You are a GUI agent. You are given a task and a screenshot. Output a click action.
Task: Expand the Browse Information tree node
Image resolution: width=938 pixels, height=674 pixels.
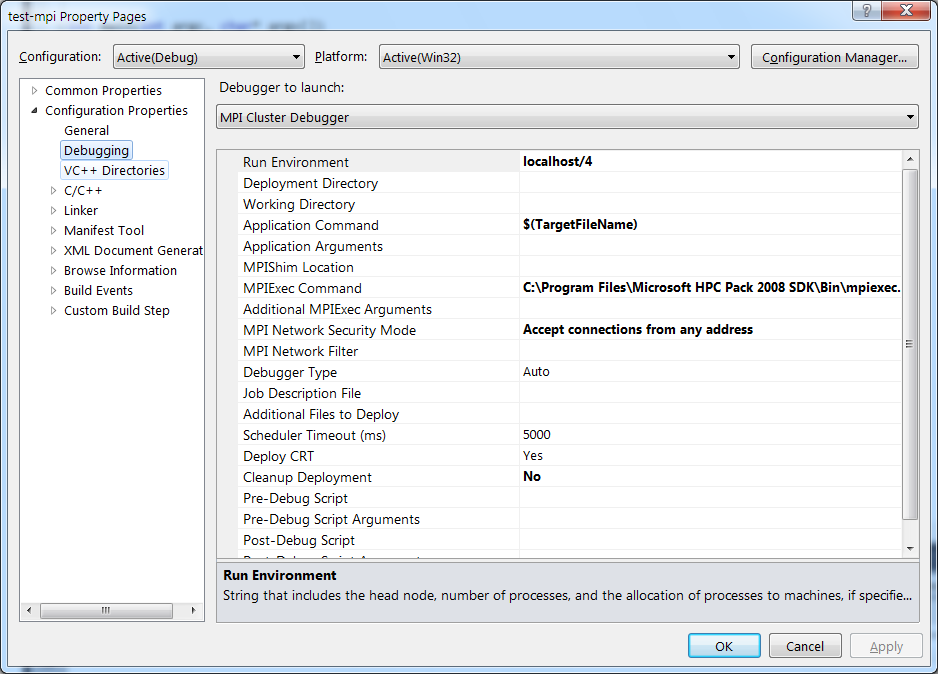[x=53, y=270]
